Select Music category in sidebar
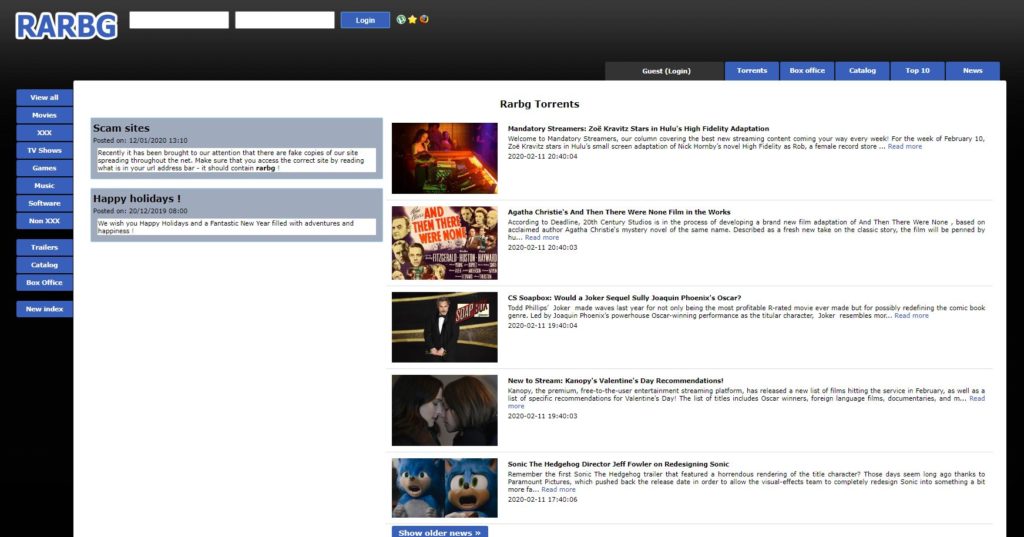Screen dimensions: 1024x537 44,186
